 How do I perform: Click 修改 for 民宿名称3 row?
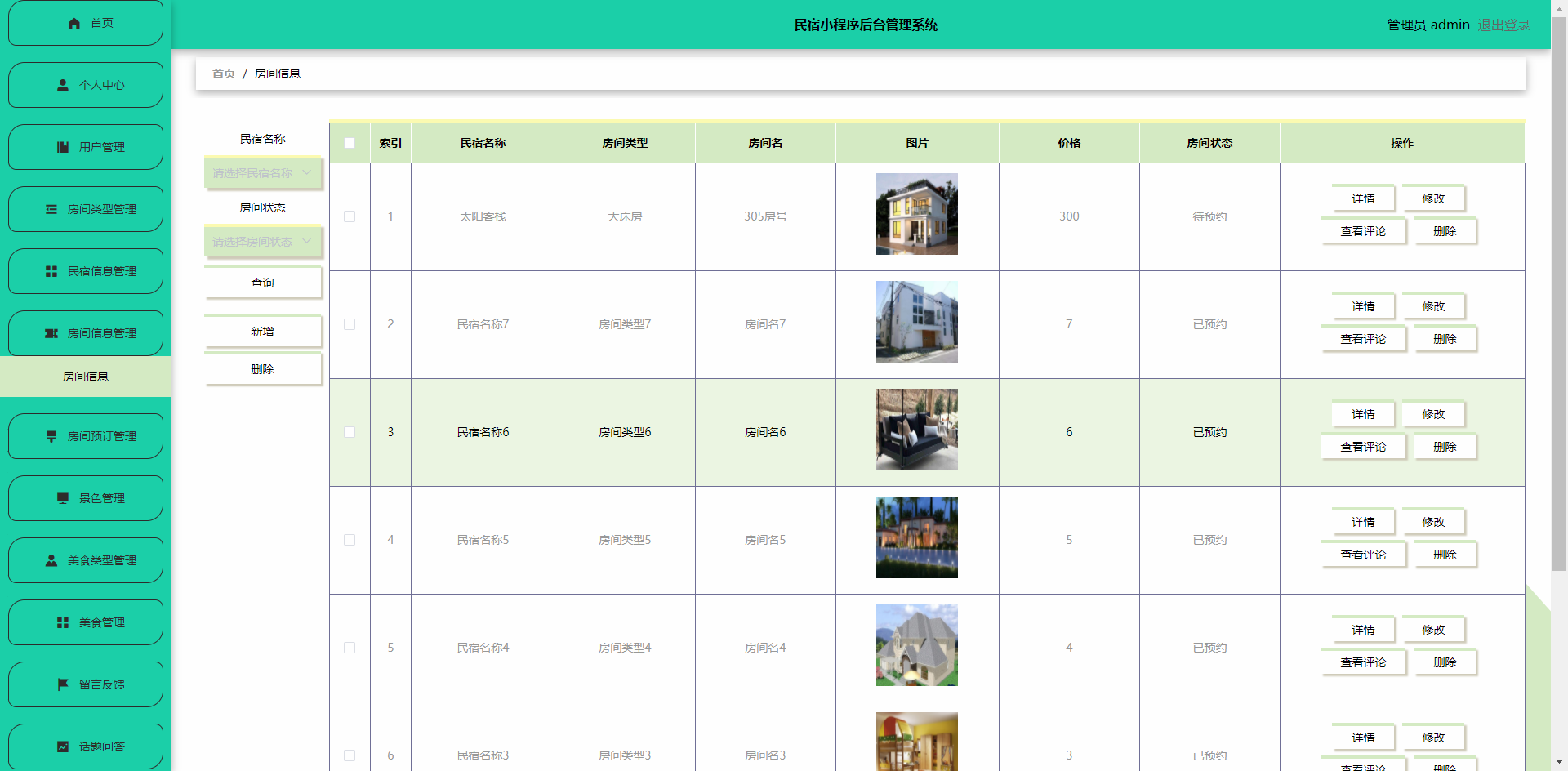(x=1433, y=738)
